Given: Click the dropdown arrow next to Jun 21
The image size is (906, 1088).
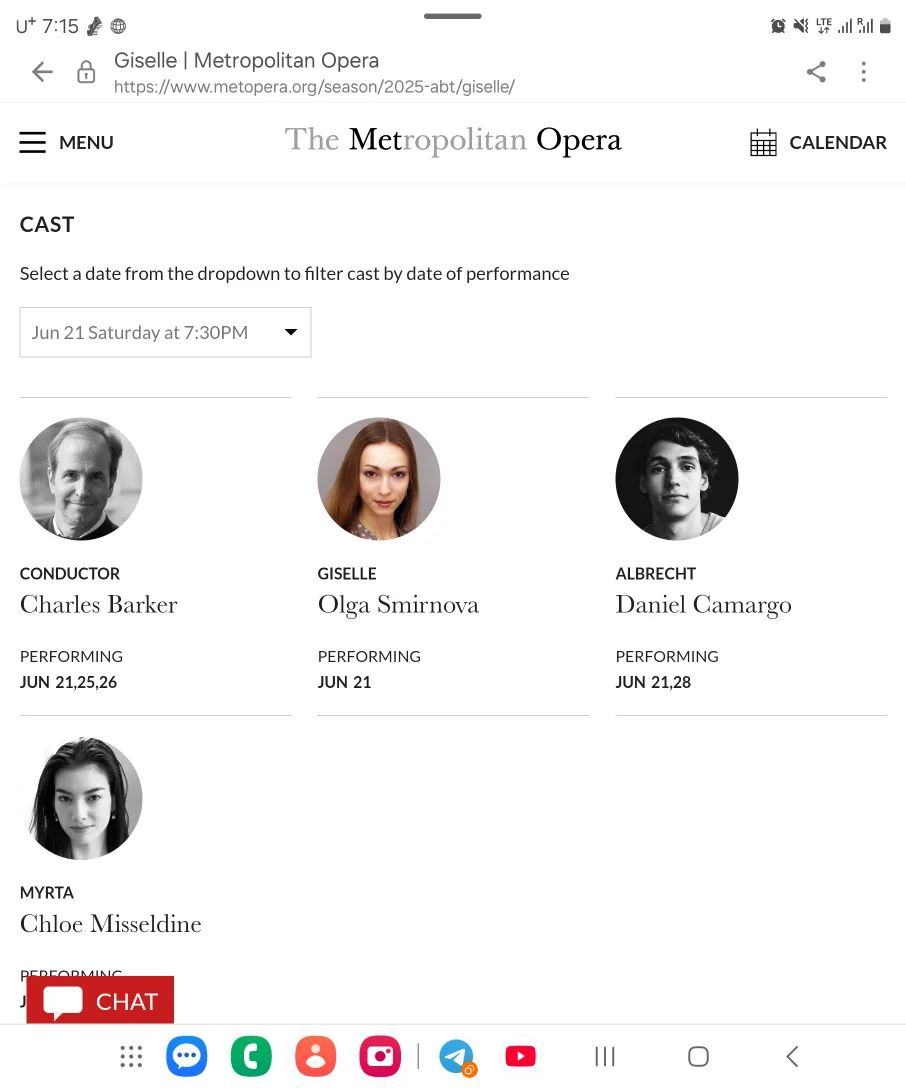Looking at the screenshot, I should 291,332.
